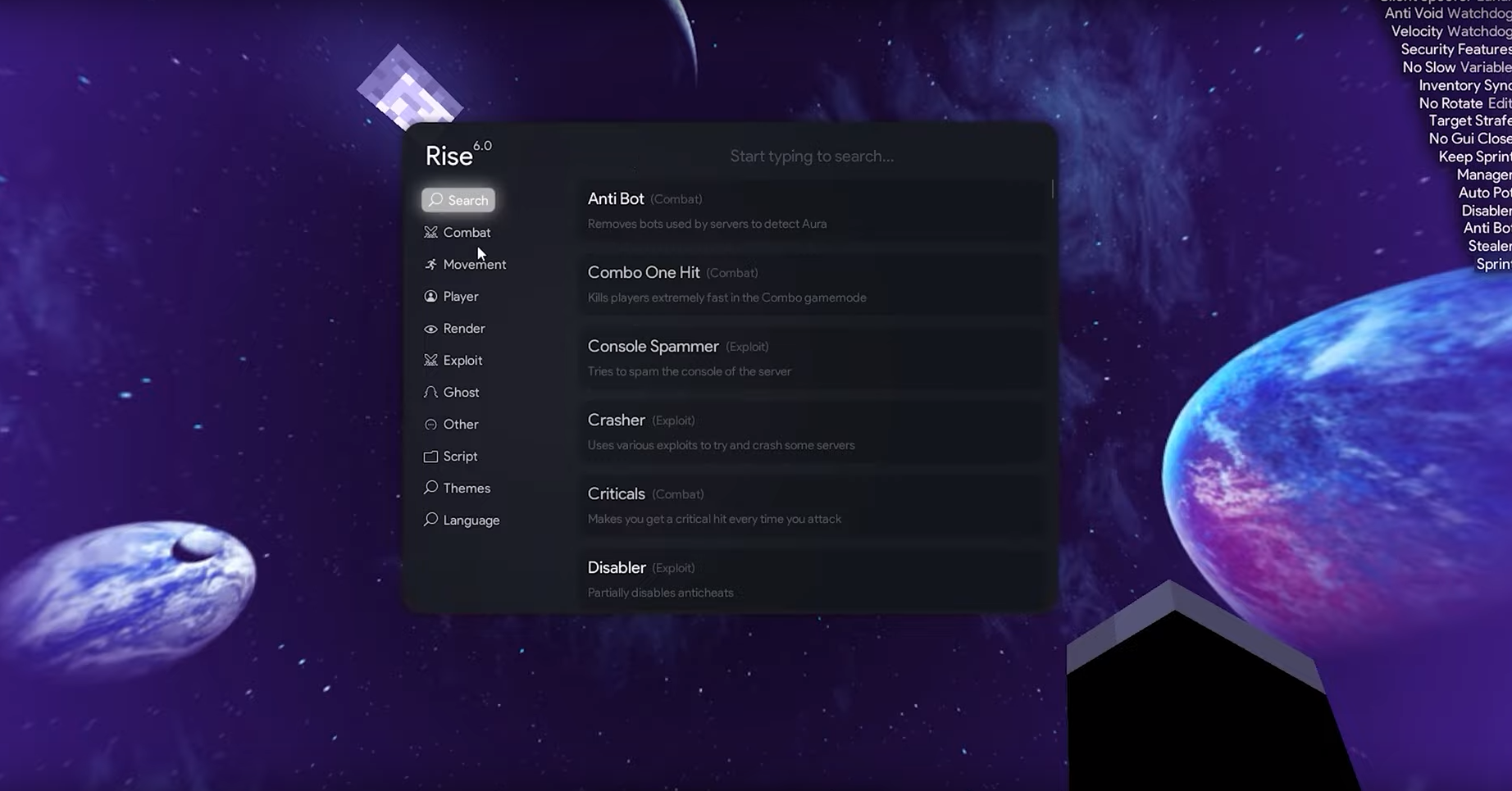
Task: Switch to the Player category
Action: (x=452, y=296)
